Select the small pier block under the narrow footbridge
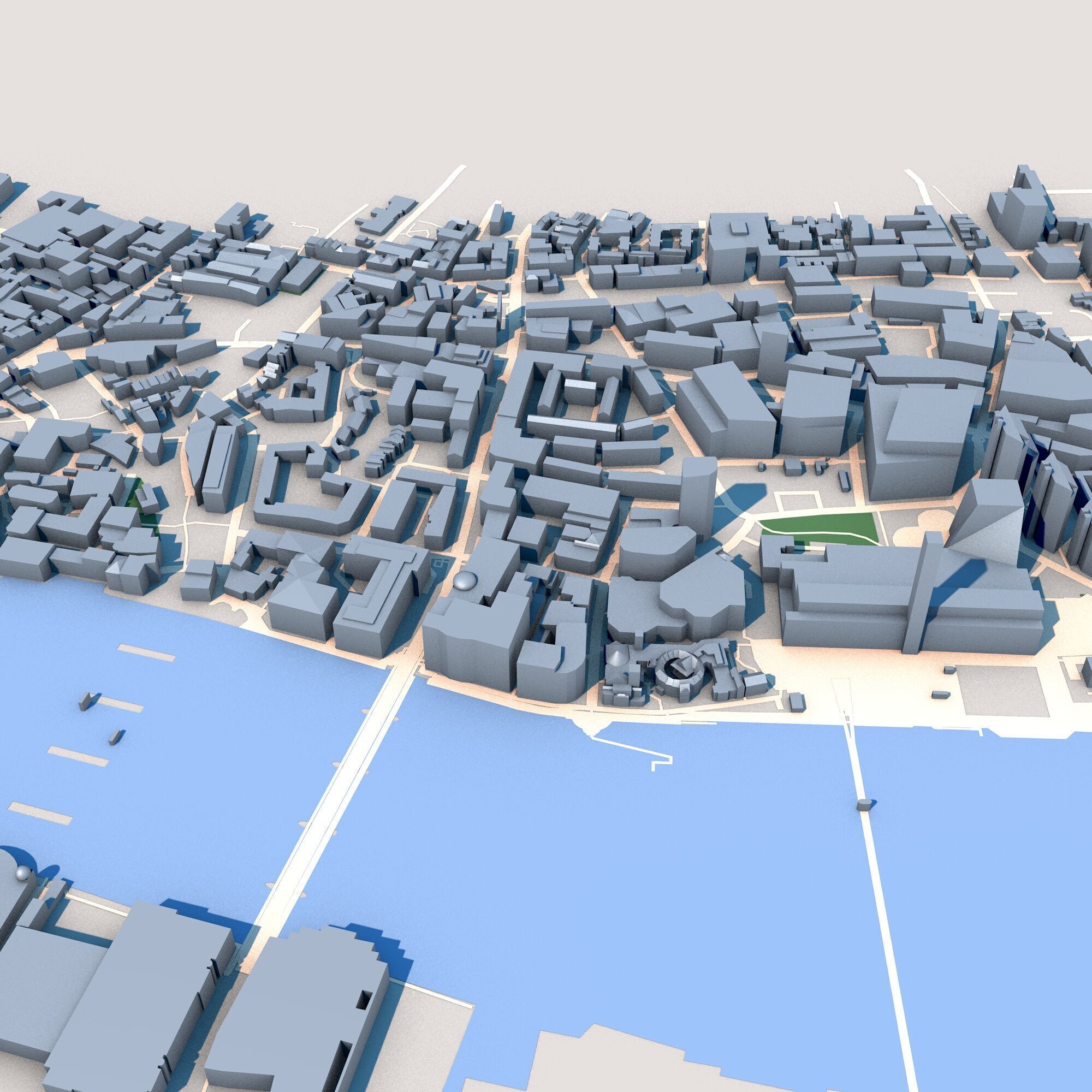1092x1092 pixels. point(865,804)
